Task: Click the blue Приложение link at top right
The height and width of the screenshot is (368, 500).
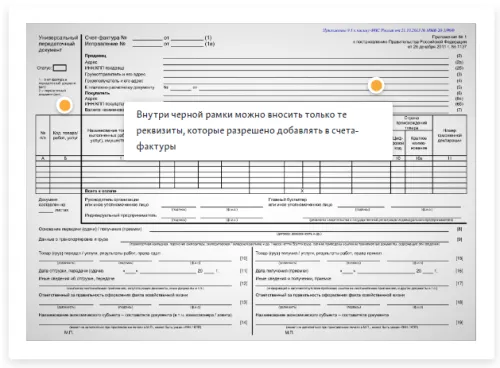Action: 388,30
